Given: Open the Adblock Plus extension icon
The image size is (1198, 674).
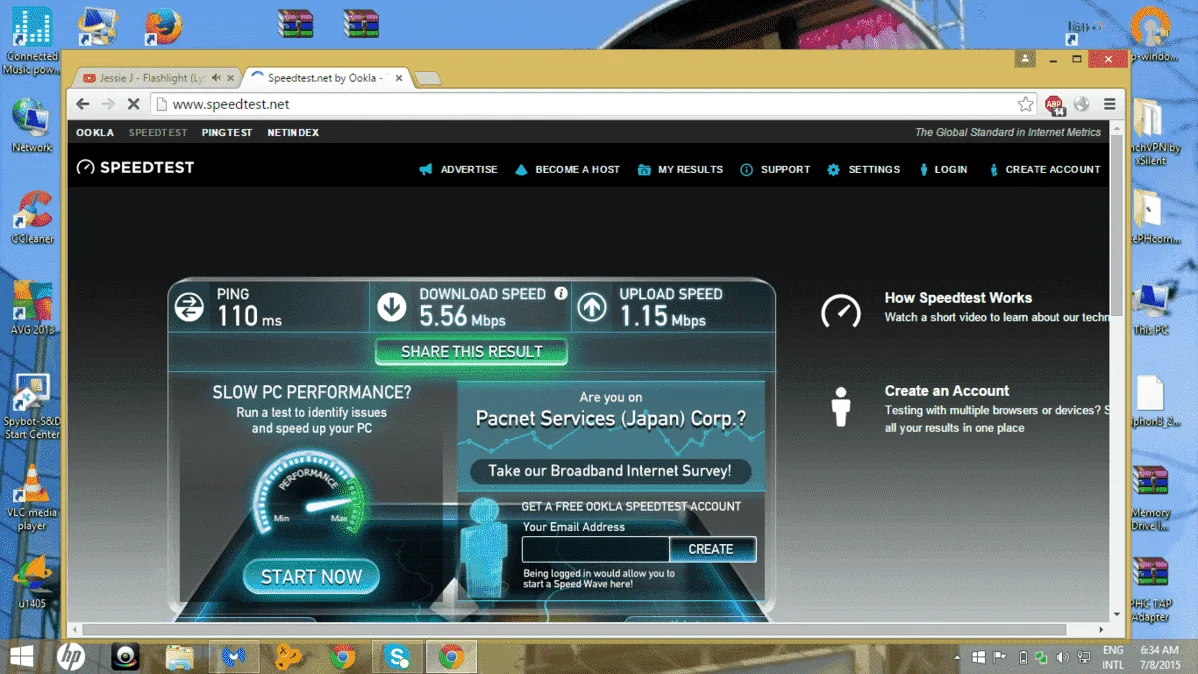Looking at the screenshot, I should click(1054, 105).
